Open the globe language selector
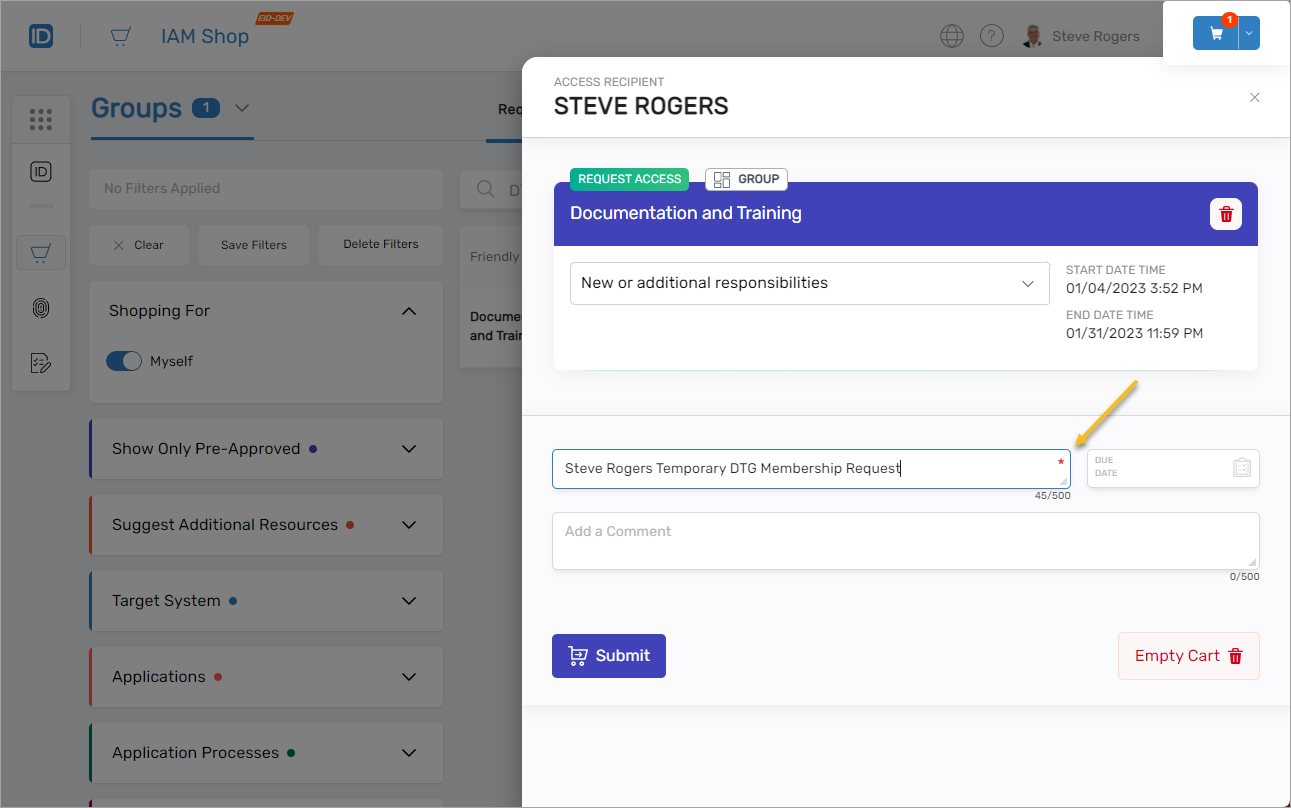 tap(952, 36)
